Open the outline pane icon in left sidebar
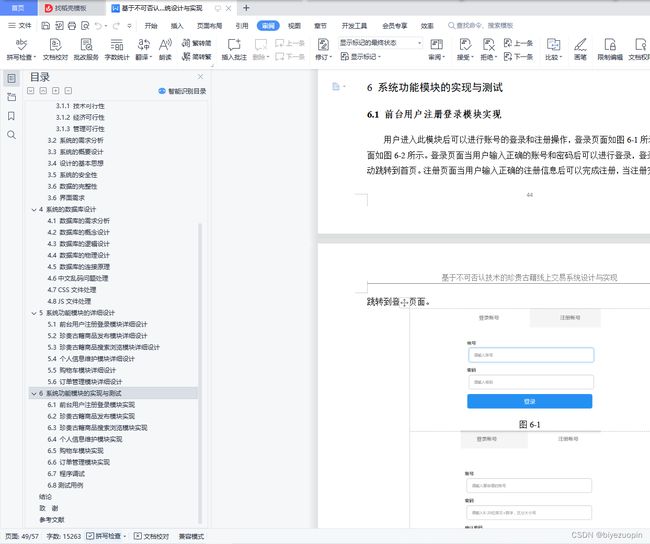This screenshot has width=650, height=544. pyautogui.click(x=12, y=78)
